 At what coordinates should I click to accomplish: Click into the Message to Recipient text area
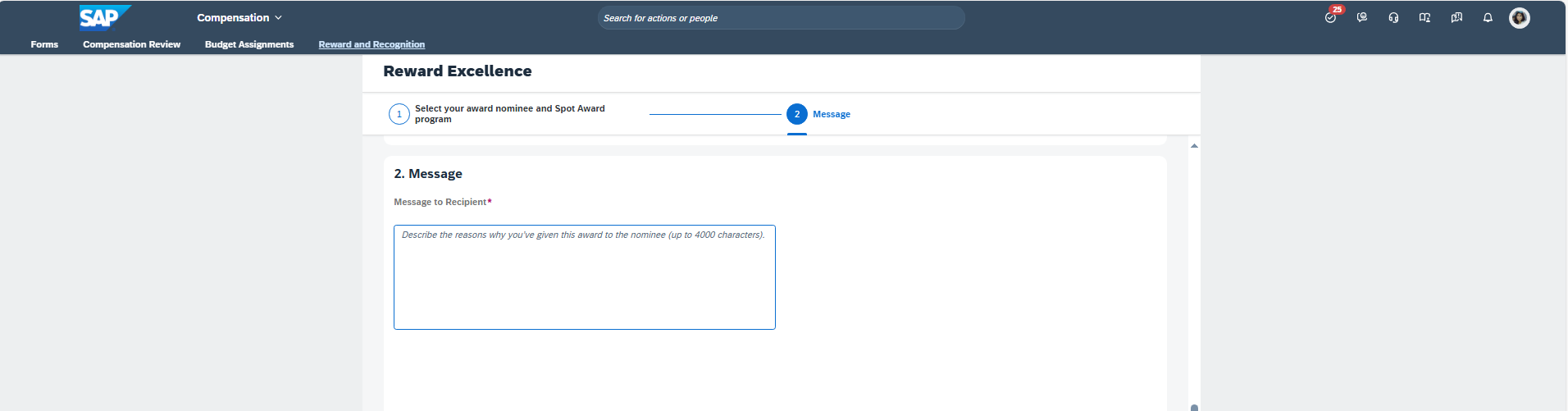click(585, 277)
